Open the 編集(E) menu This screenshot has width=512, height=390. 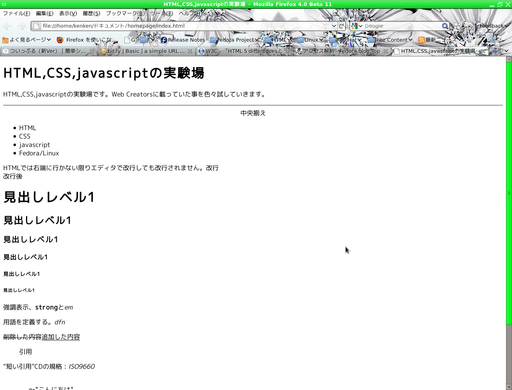[x=44, y=14]
